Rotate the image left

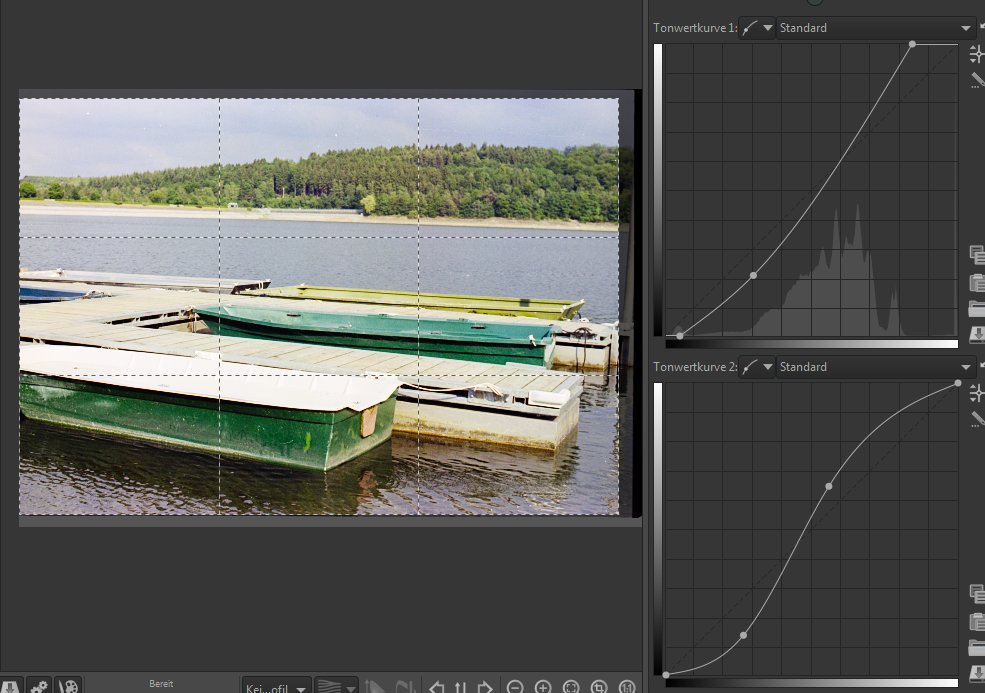[437, 687]
